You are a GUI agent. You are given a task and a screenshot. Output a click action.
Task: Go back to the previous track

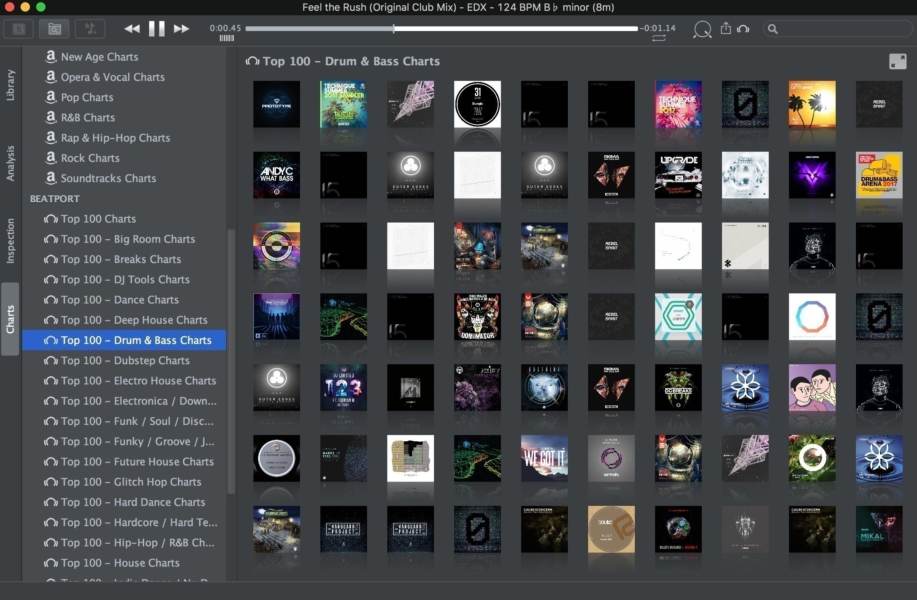point(132,29)
